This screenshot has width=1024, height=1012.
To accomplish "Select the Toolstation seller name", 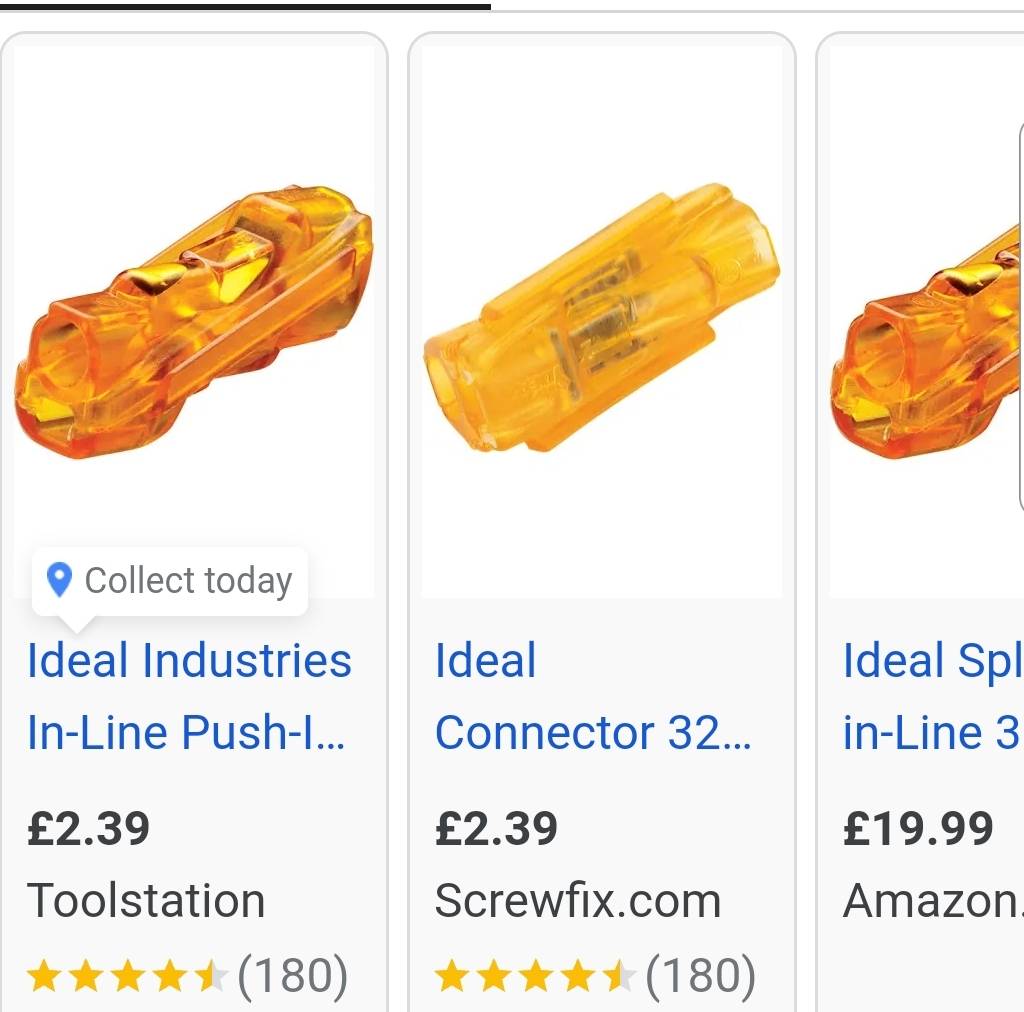I will pyautogui.click(x=146, y=901).
